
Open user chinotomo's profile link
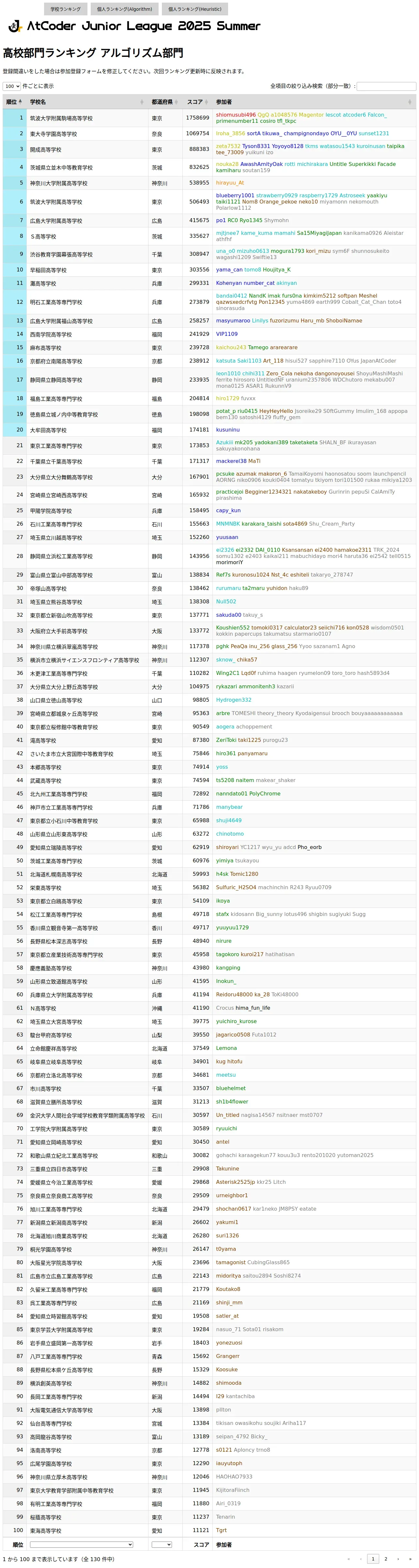230,834
